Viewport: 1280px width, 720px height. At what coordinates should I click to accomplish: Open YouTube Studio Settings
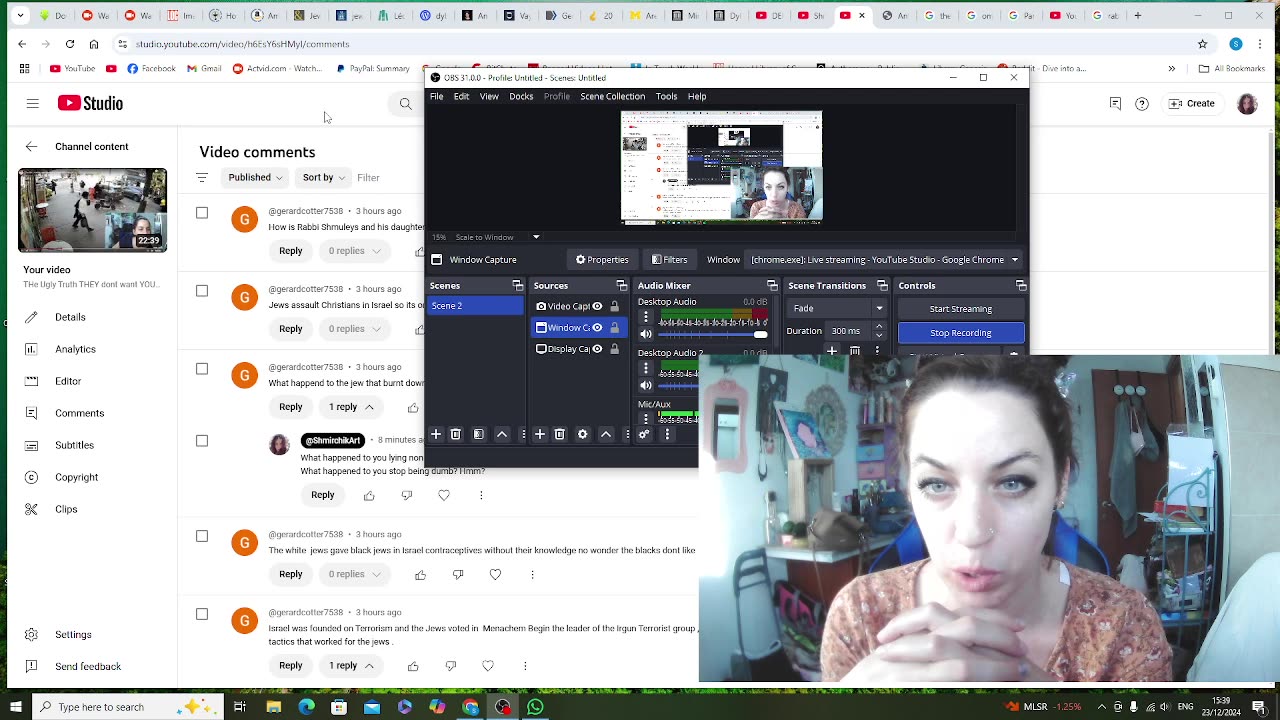click(73, 634)
